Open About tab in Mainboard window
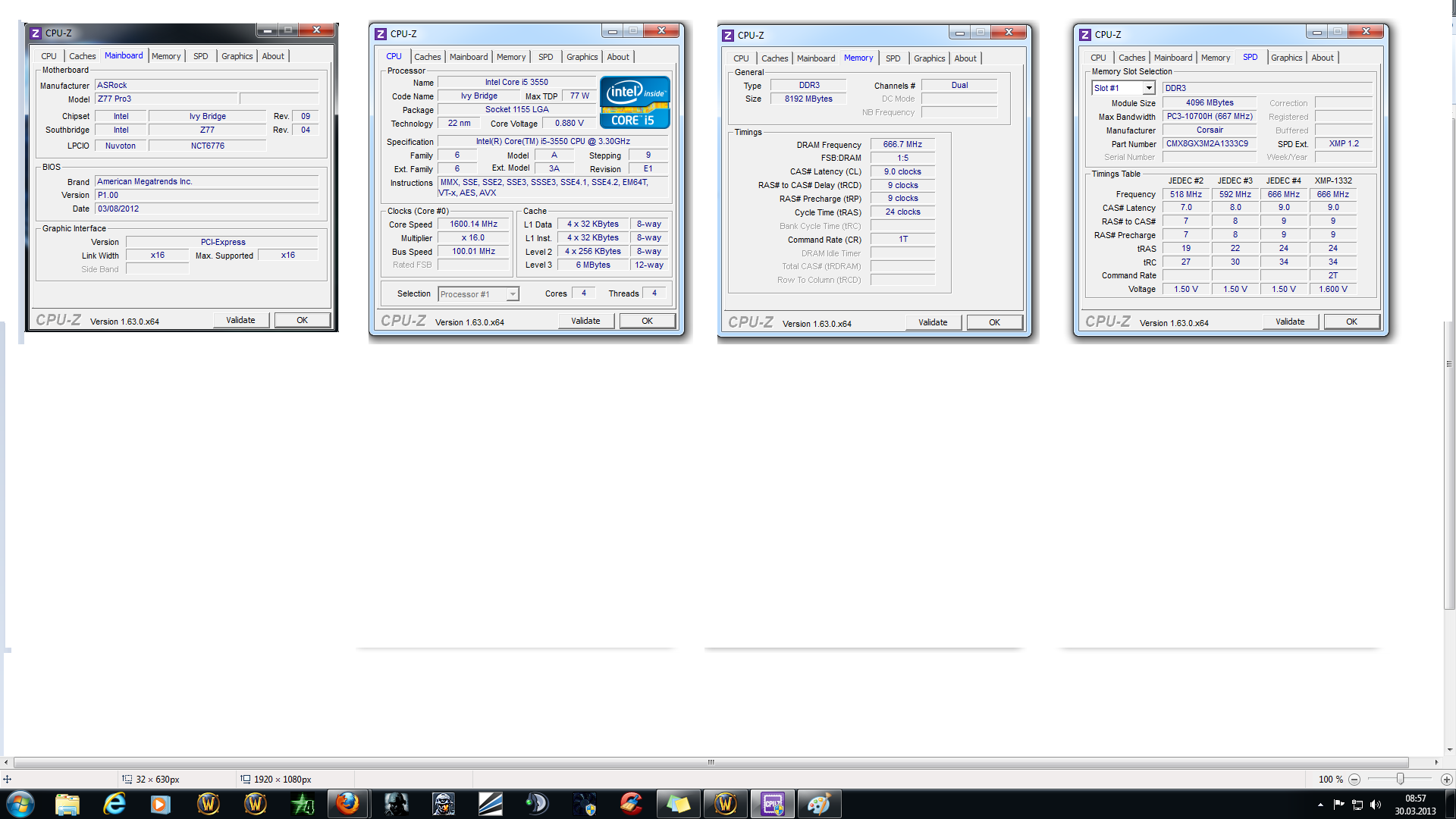1456x819 pixels. 273,56
